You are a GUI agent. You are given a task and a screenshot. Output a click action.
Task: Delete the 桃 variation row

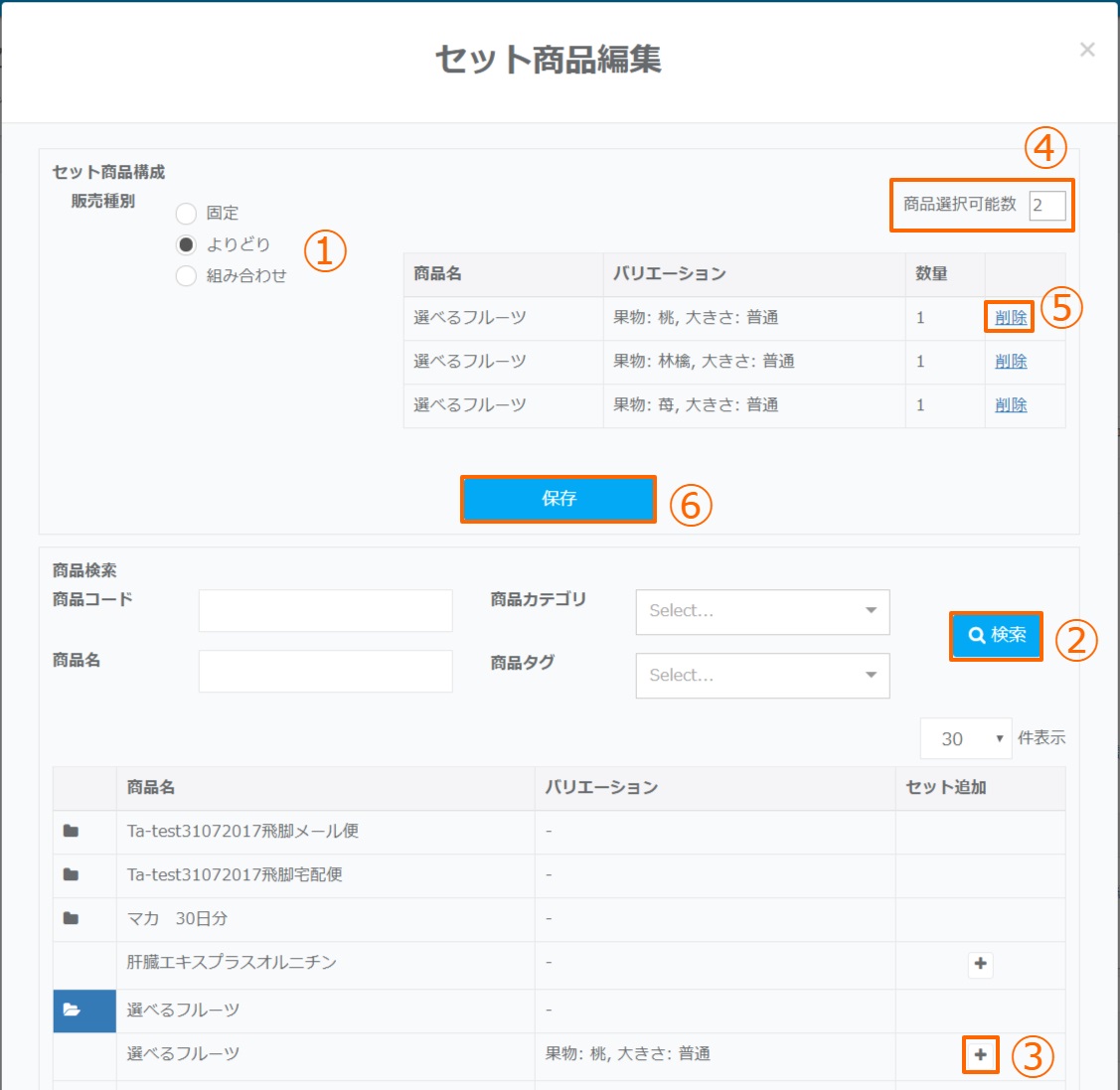tap(1011, 318)
